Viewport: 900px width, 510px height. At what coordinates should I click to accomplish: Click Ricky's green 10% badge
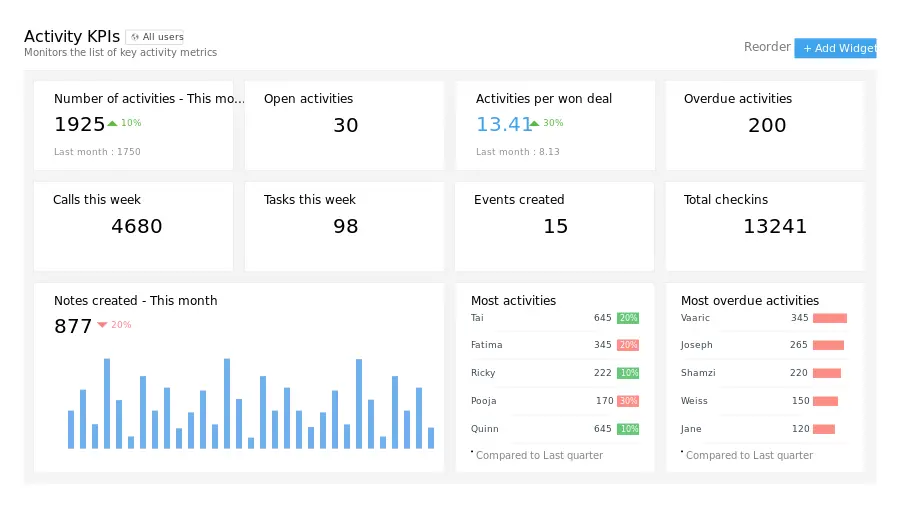[628, 373]
